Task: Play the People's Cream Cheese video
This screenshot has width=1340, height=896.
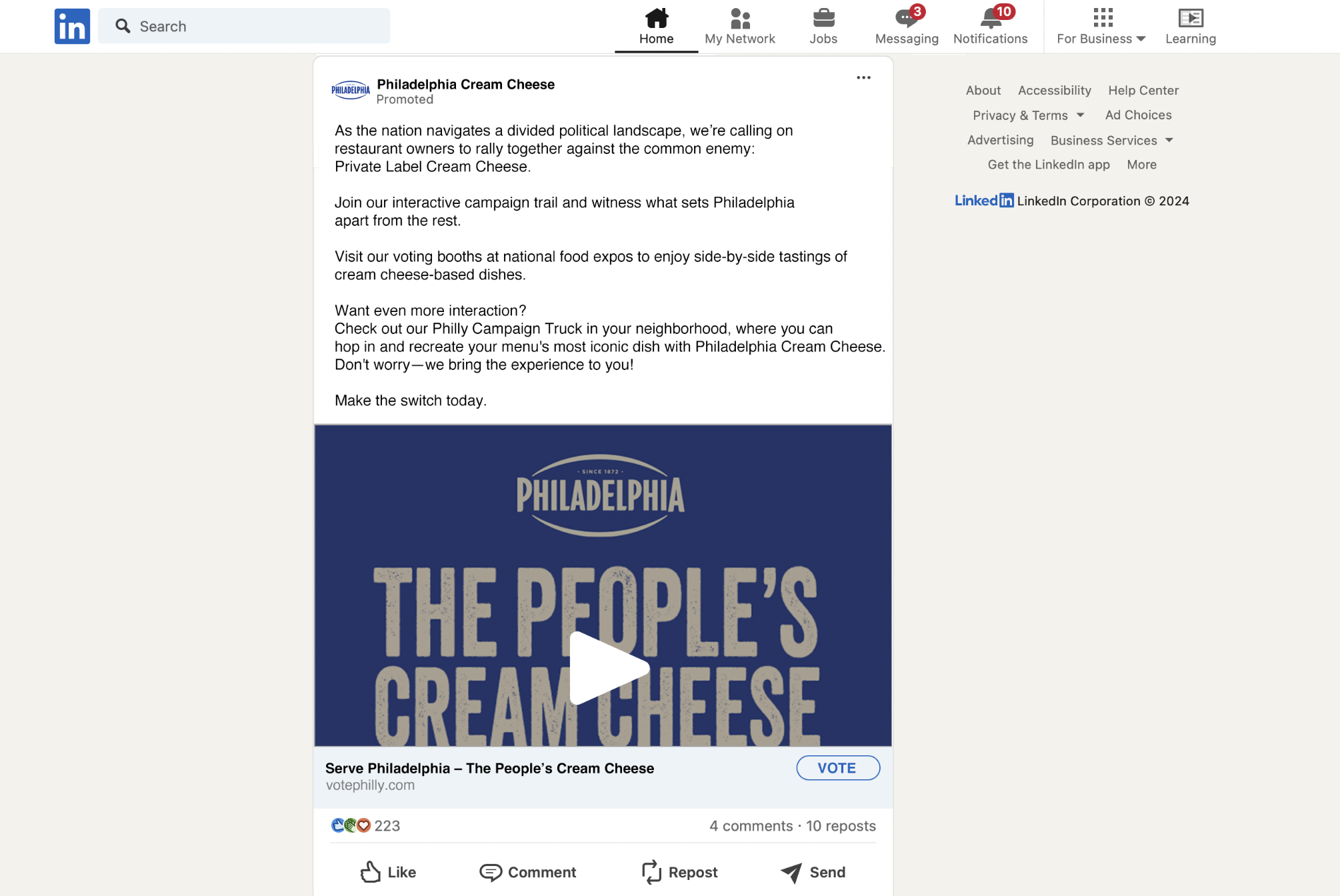Action: click(608, 668)
